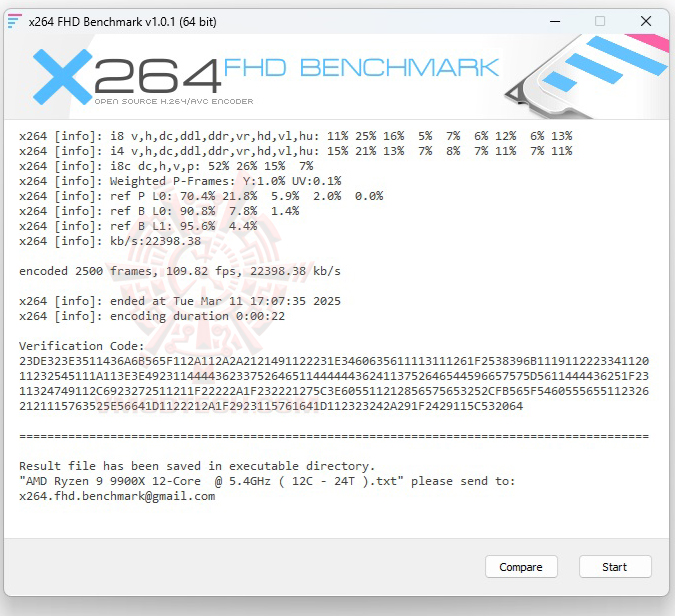Click the Compare button
The width and height of the screenshot is (675, 616).
(521, 566)
